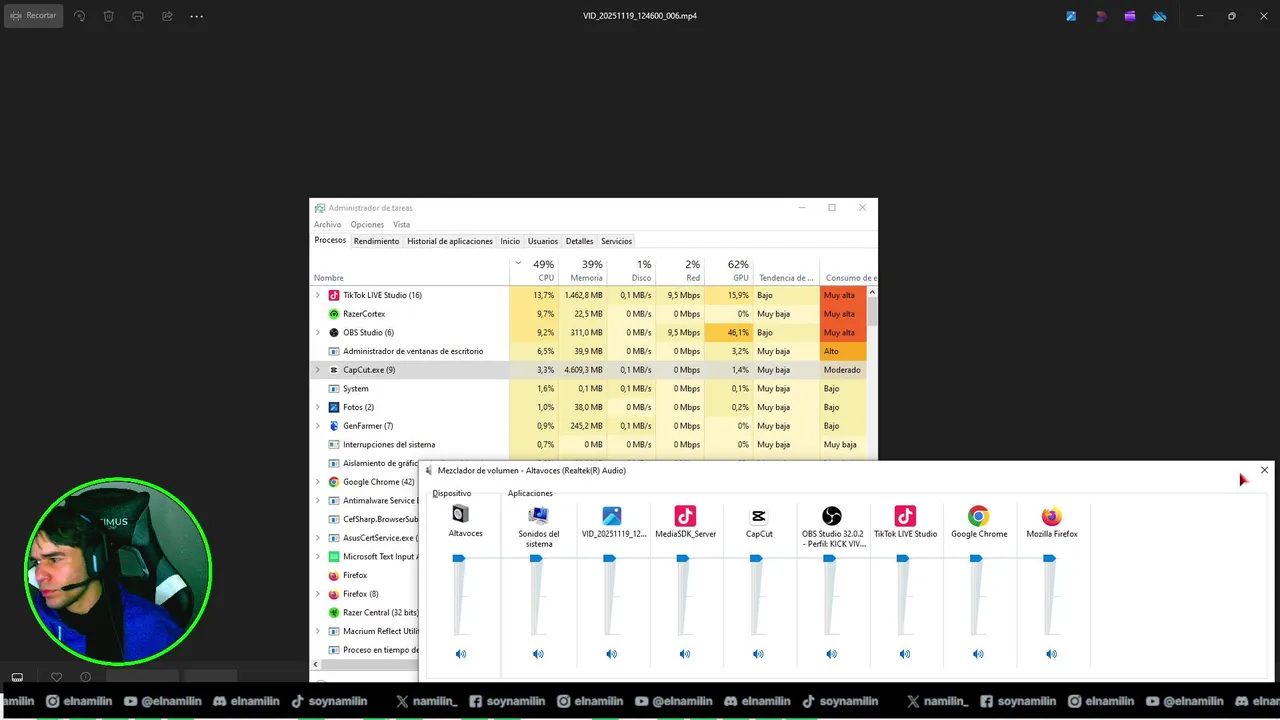
Task: Switch to the Historial de aplicaciones tab
Action: pyautogui.click(x=450, y=241)
